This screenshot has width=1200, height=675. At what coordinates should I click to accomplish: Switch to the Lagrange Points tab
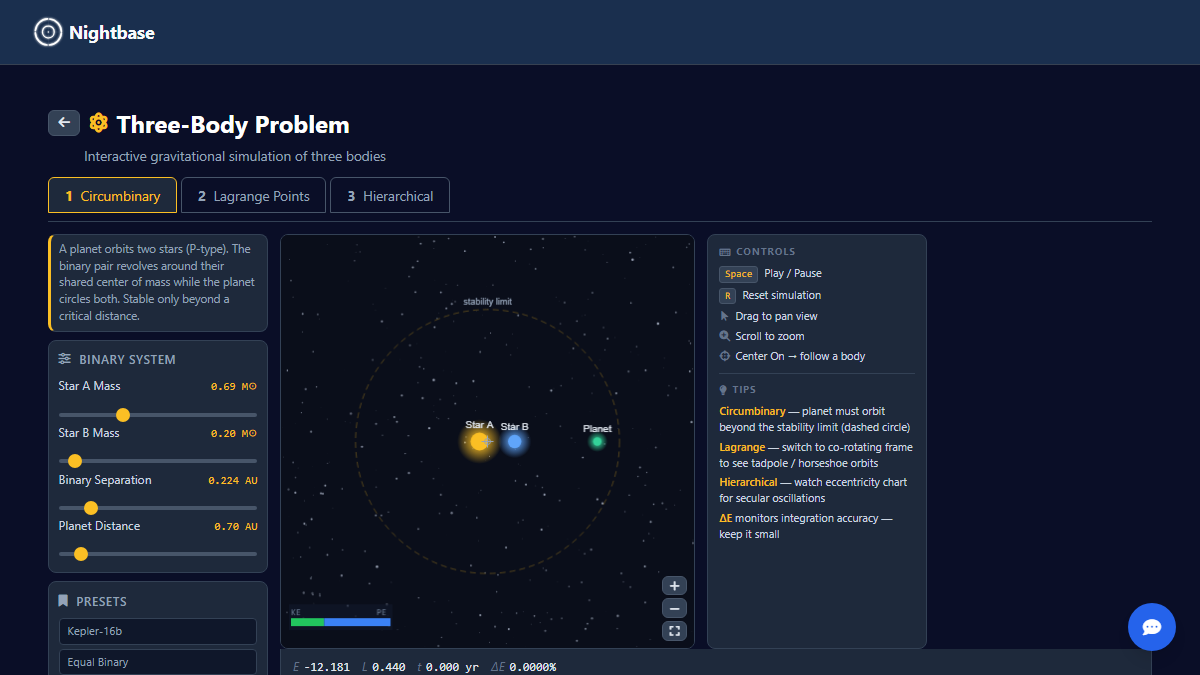click(x=253, y=195)
